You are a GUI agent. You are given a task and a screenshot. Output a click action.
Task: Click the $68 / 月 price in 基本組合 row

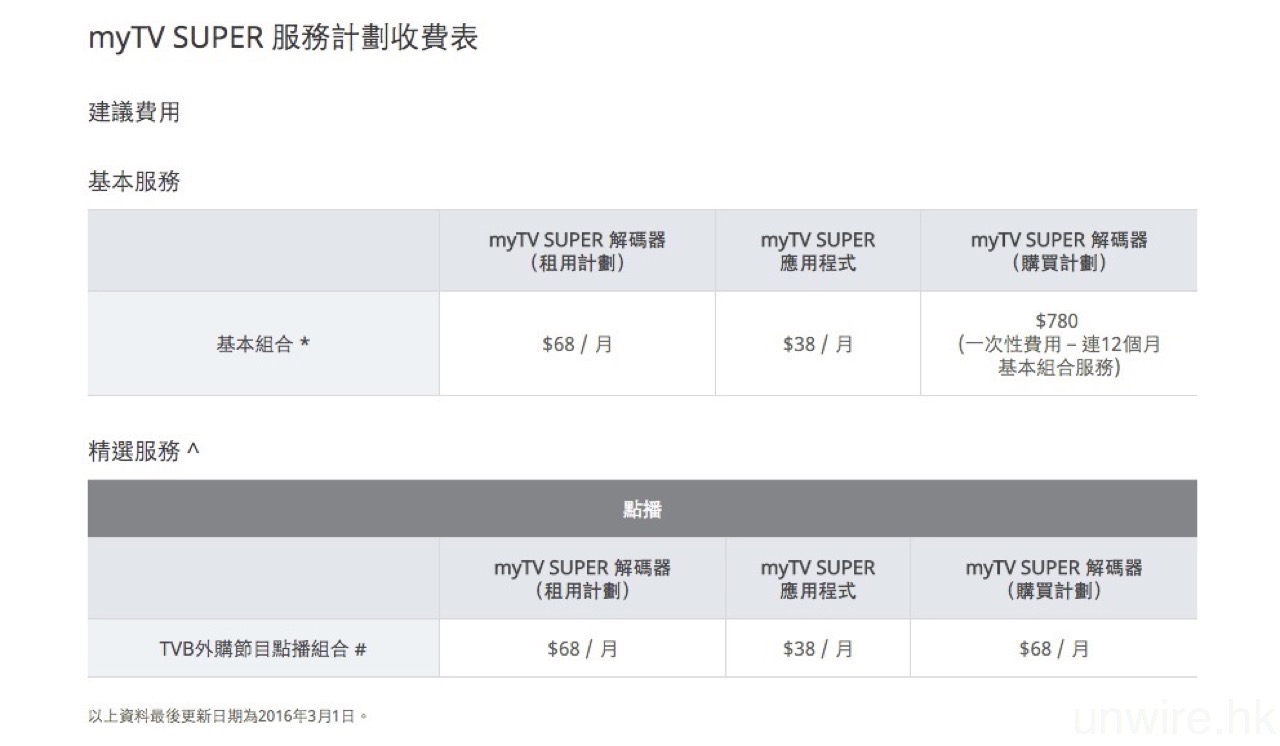[577, 344]
